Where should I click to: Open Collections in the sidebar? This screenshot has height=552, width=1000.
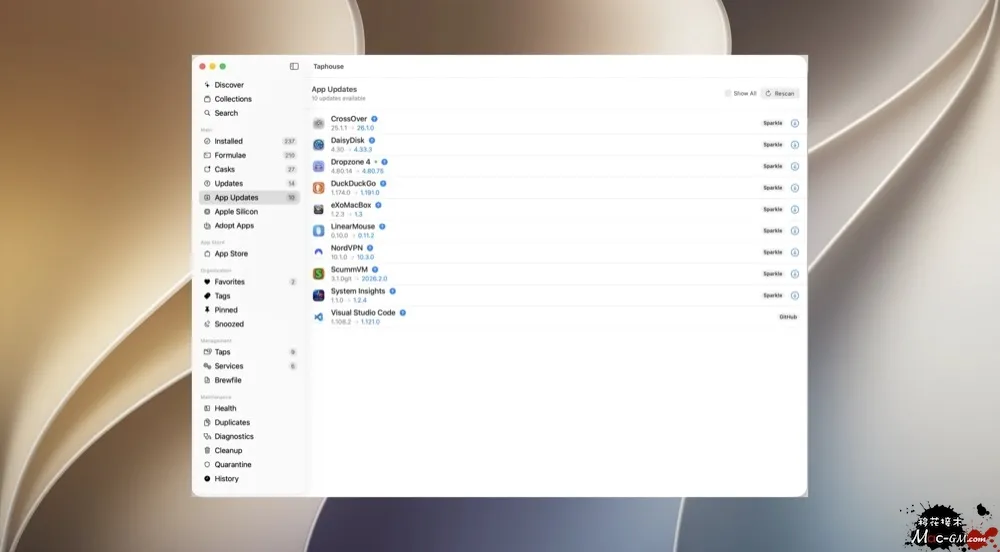point(249,99)
